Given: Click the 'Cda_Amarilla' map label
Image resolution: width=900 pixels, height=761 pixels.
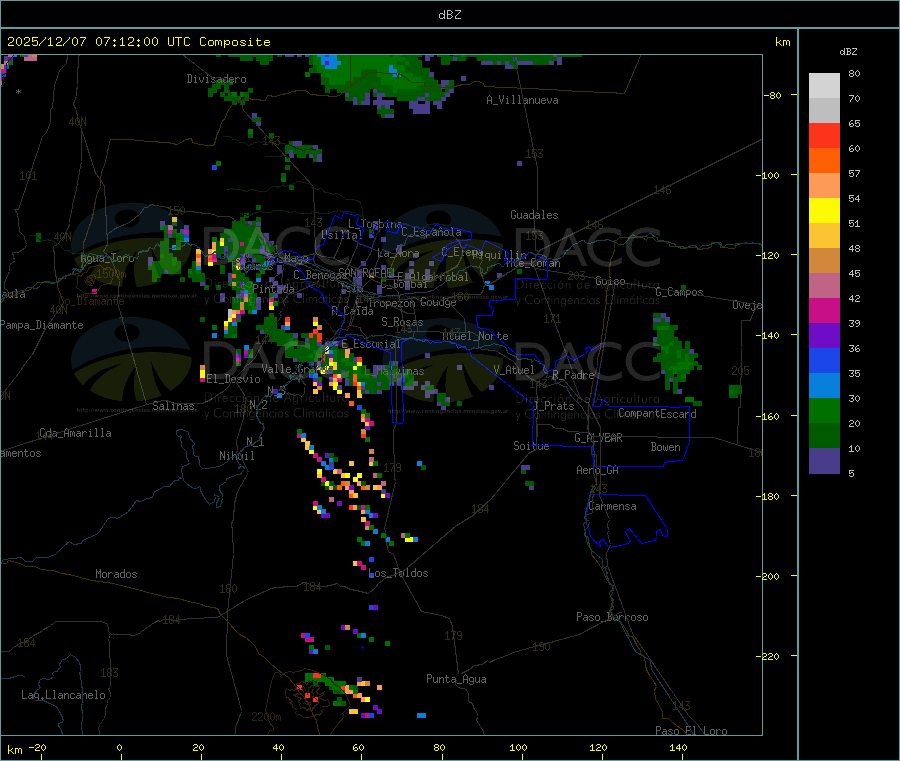Looking at the screenshot, I should pos(75,433).
